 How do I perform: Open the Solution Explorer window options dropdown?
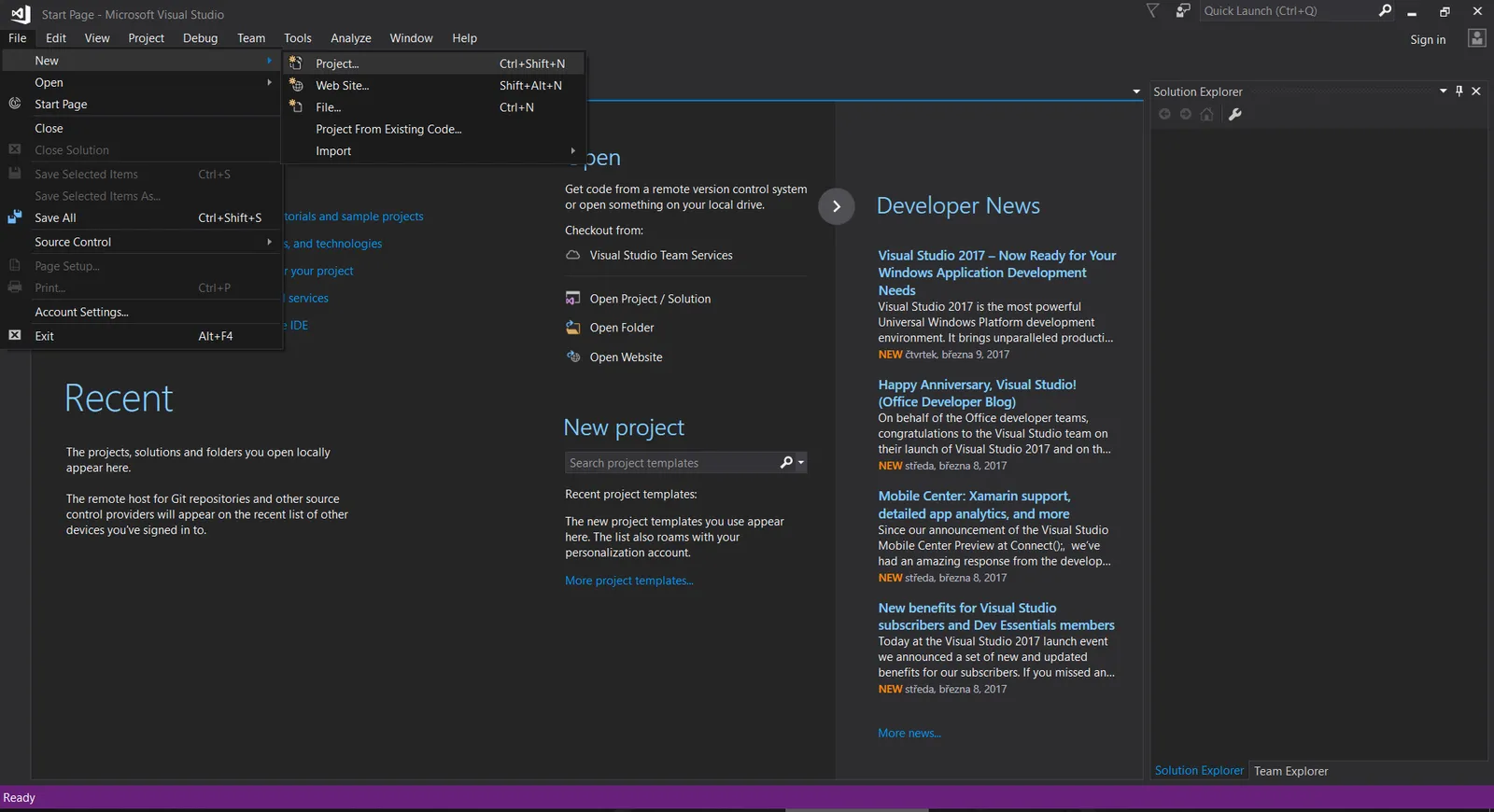1444,91
